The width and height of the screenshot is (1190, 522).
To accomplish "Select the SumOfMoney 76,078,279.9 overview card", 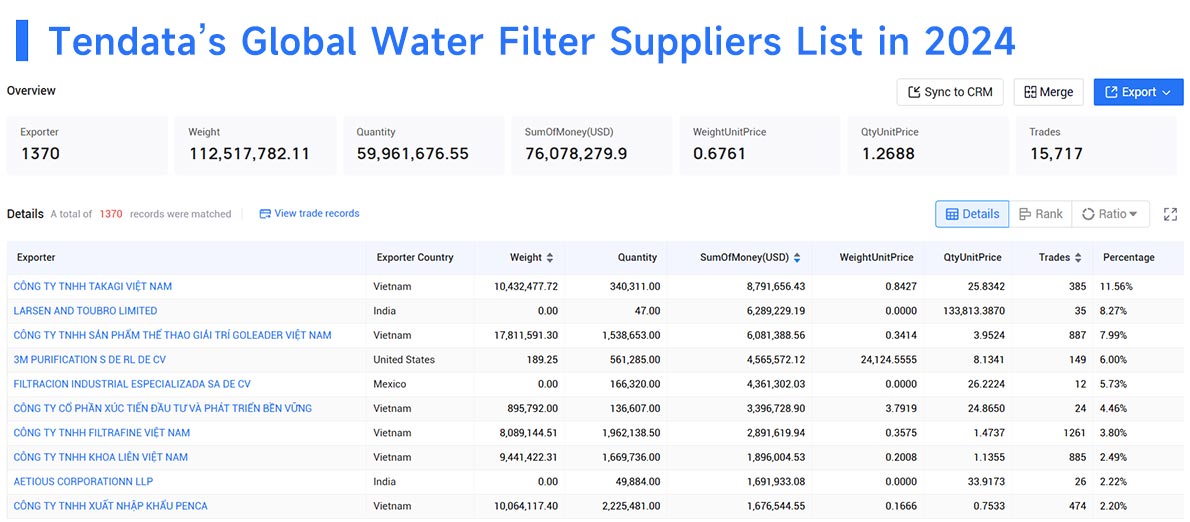I will [592, 145].
